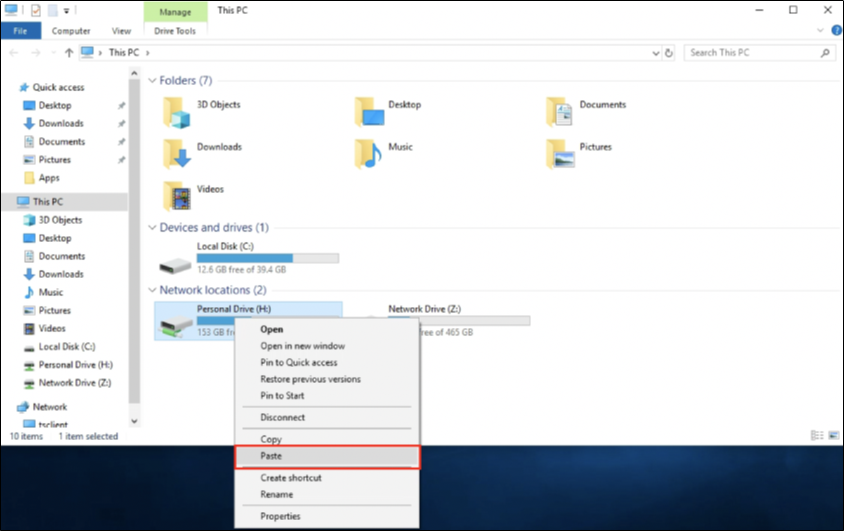
Task: Select Quick access in navigation pane
Action: click(x=58, y=87)
